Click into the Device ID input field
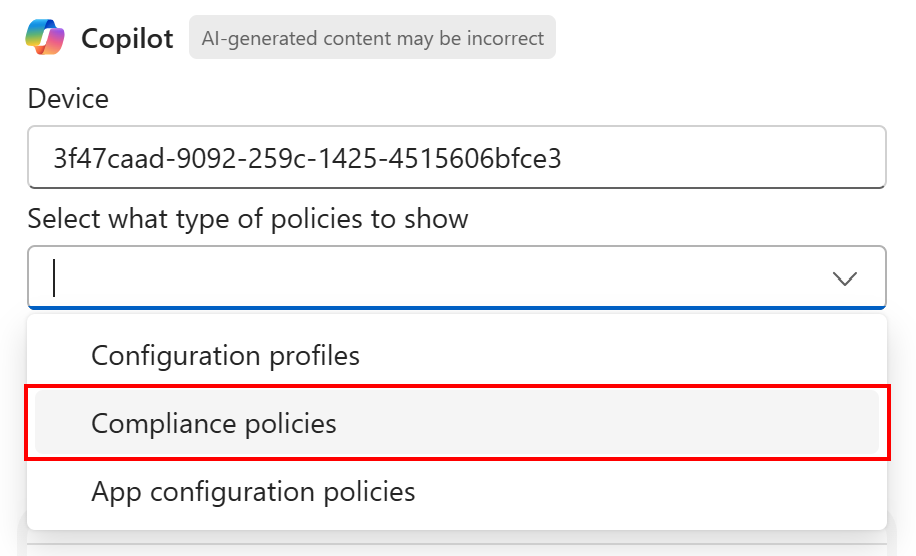 click(x=456, y=157)
